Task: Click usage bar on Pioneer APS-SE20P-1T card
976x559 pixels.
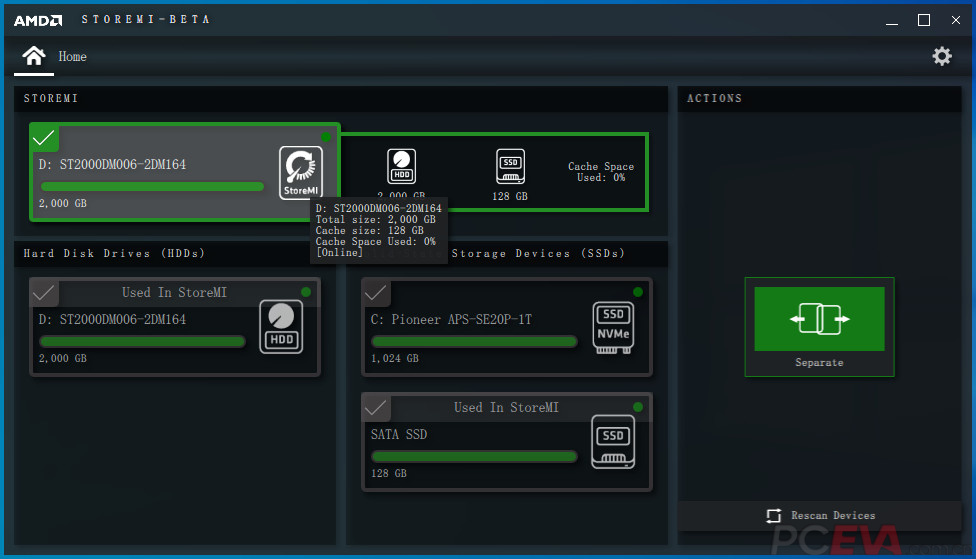Action: pyautogui.click(x=474, y=341)
